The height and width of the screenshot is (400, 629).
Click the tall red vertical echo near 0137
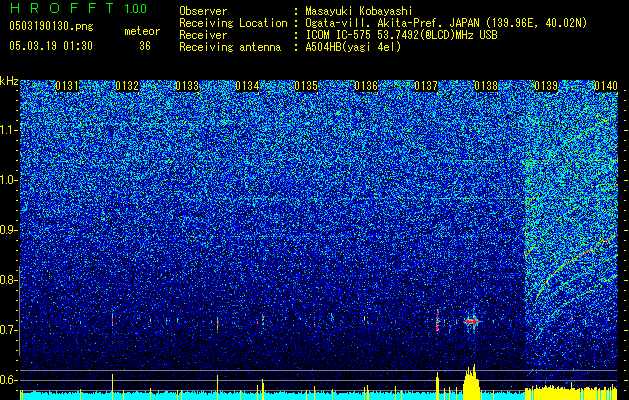[x=437, y=320]
